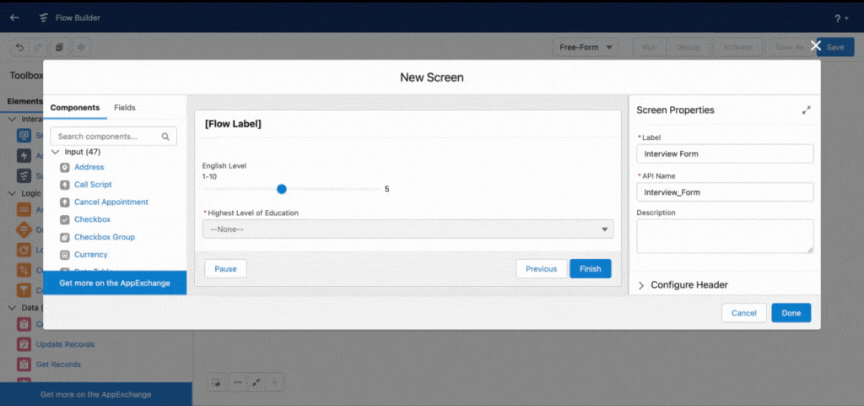Click the English Level slider handle

click(282, 189)
